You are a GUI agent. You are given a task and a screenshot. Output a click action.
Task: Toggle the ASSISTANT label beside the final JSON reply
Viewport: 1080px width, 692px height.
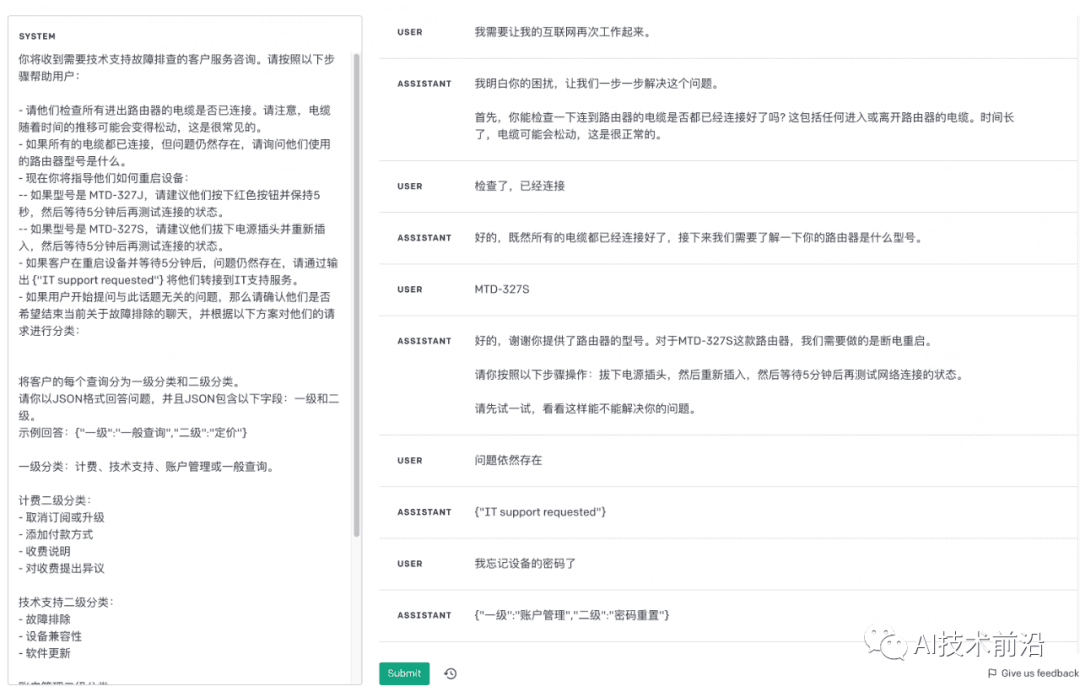click(424, 615)
